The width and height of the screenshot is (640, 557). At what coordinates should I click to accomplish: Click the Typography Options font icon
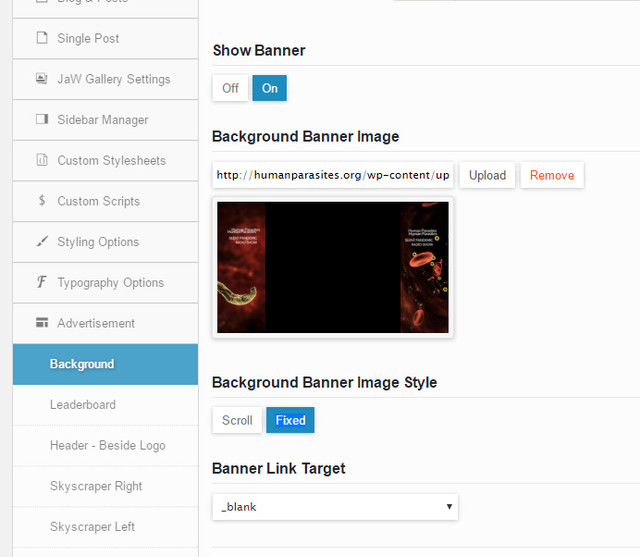click(x=42, y=283)
